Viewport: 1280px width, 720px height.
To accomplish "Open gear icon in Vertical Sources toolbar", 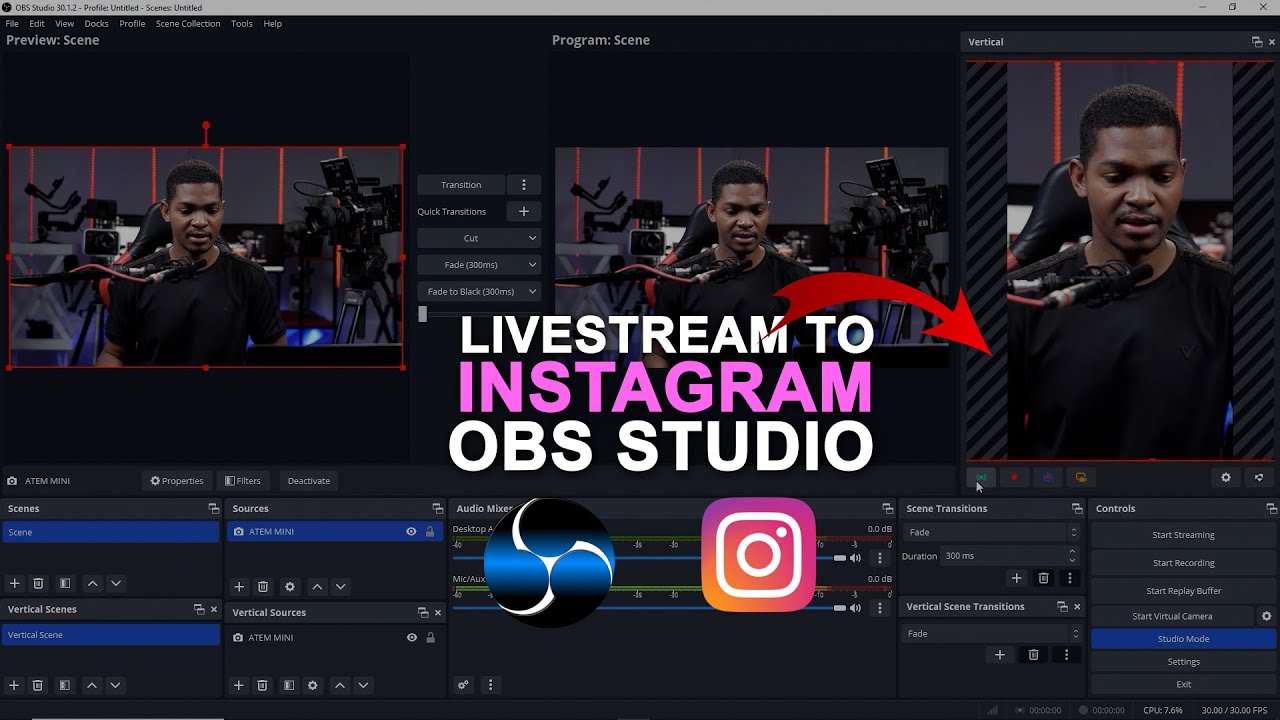I will [x=313, y=685].
